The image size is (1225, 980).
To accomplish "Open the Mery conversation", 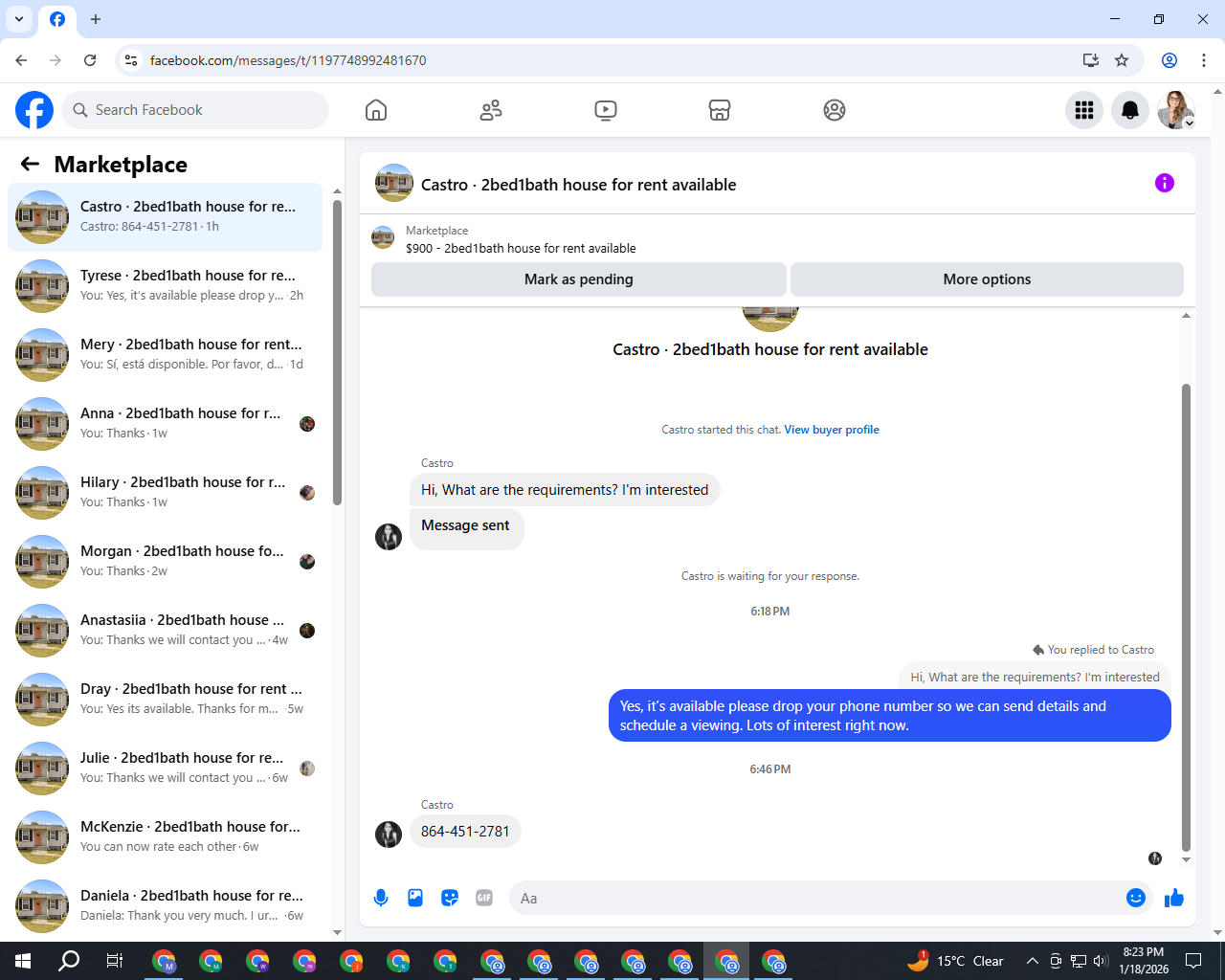I will pyautogui.click(x=165, y=355).
